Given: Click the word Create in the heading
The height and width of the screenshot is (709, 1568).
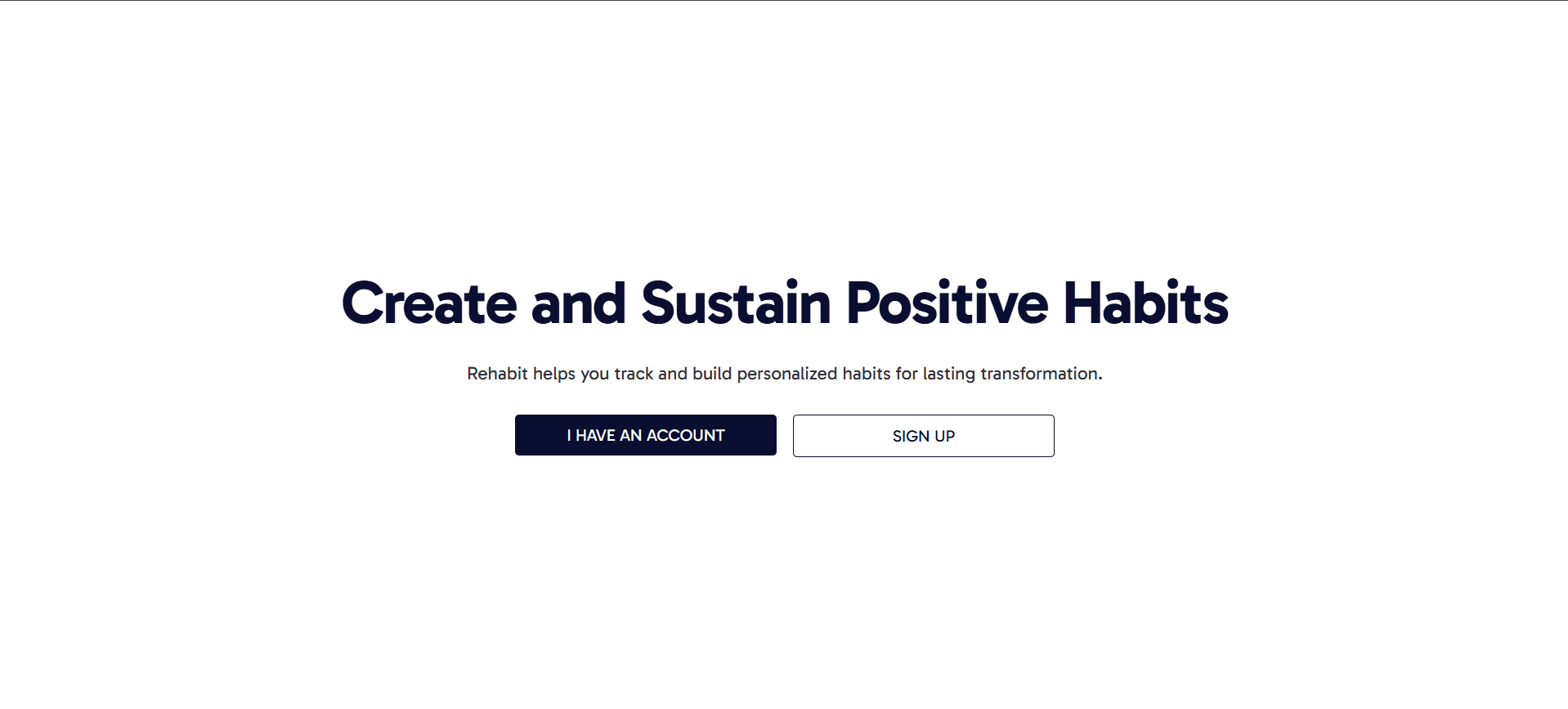Looking at the screenshot, I should (429, 303).
